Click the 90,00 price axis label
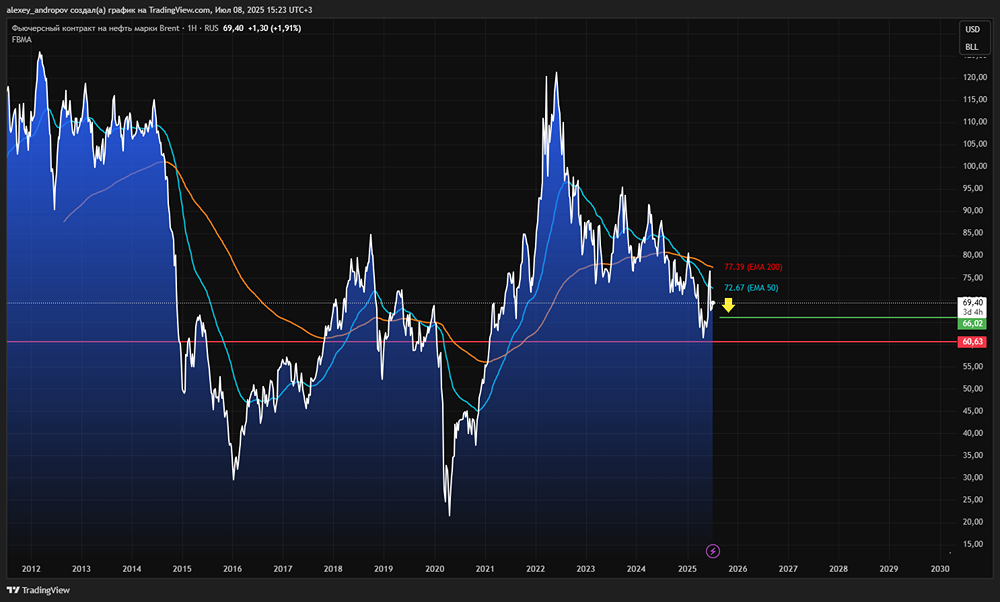 coord(973,210)
